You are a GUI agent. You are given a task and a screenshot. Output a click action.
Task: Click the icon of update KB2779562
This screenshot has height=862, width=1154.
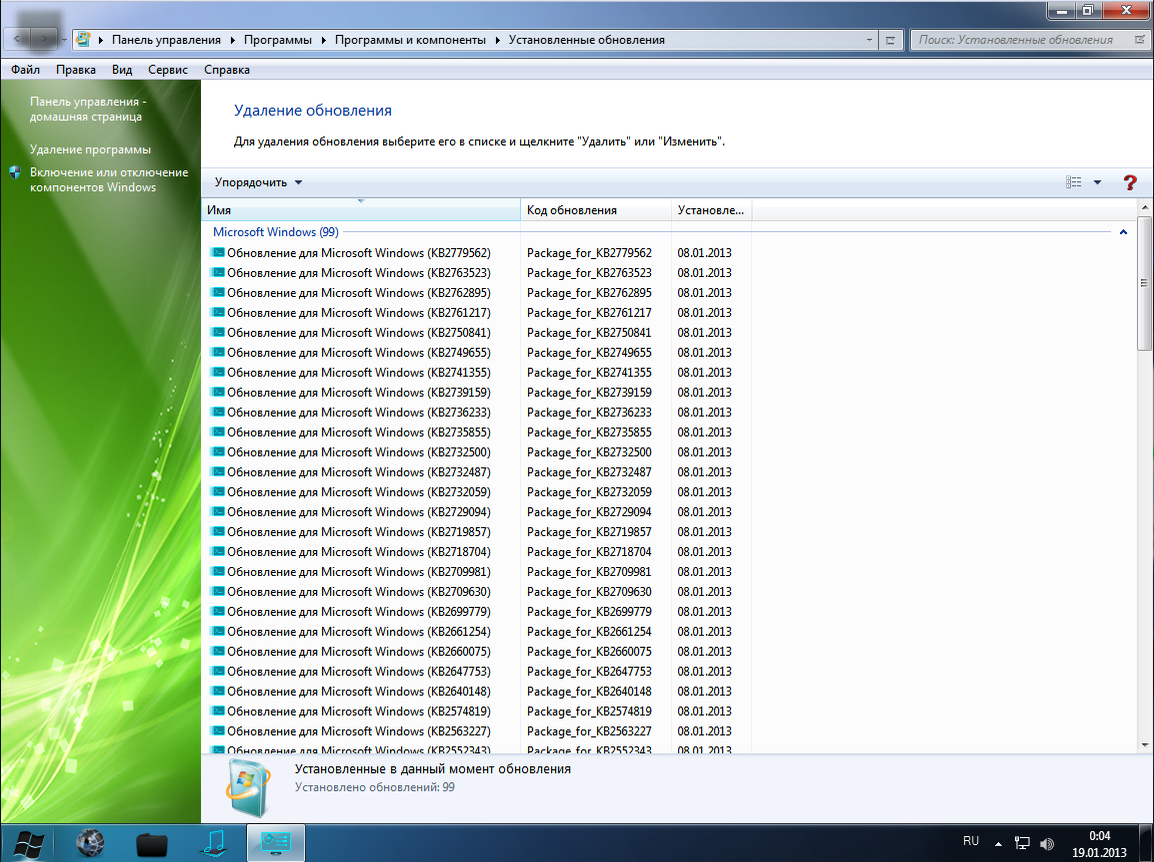(x=218, y=252)
